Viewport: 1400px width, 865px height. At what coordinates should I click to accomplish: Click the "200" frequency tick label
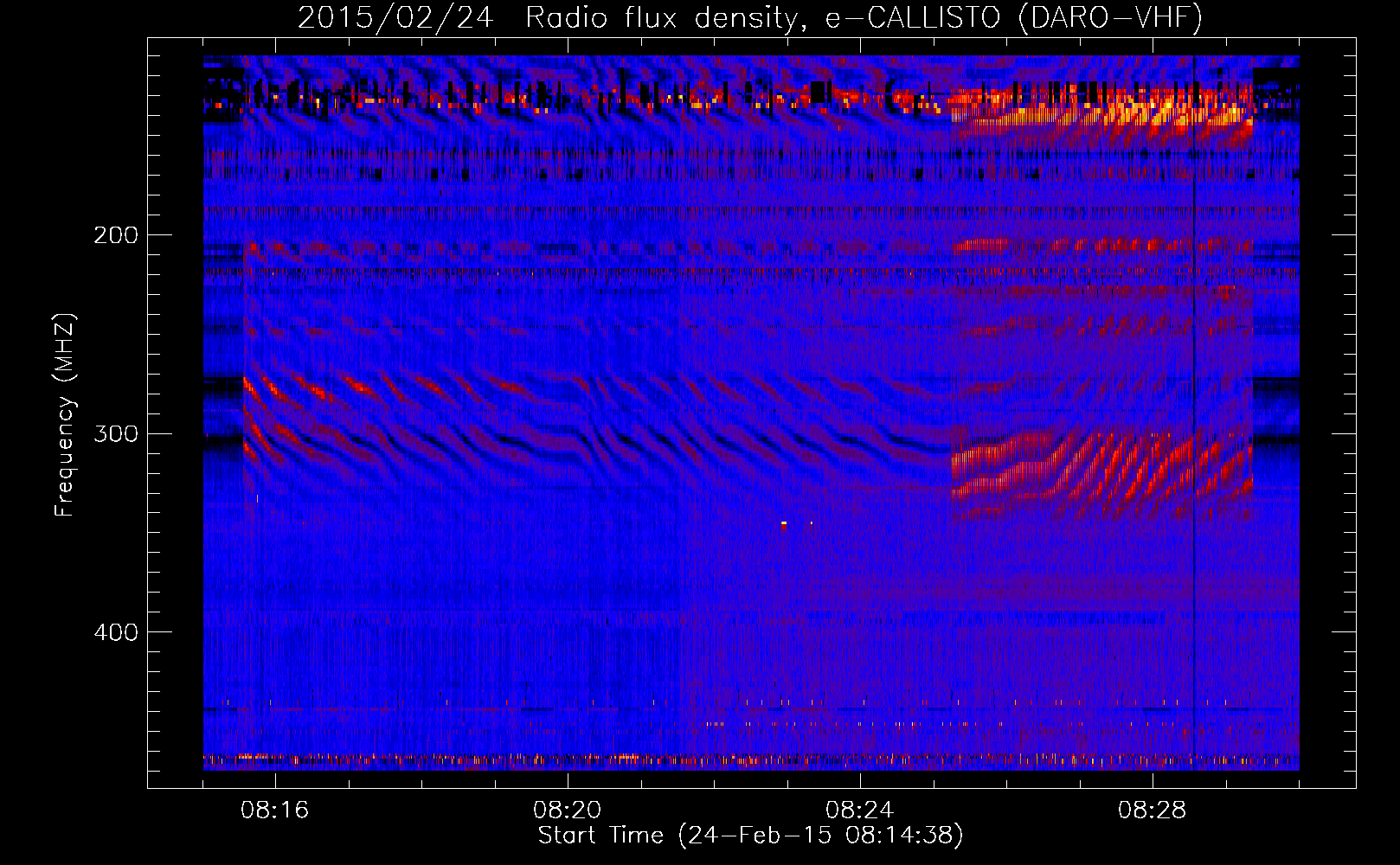pyautogui.click(x=116, y=235)
